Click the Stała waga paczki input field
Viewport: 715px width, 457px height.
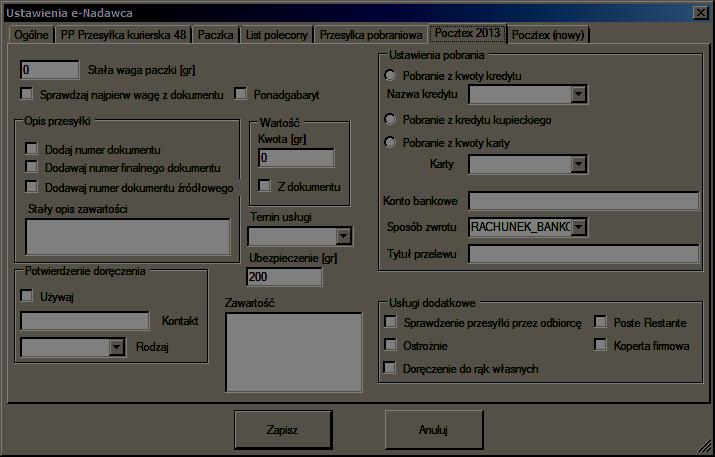coord(50,70)
